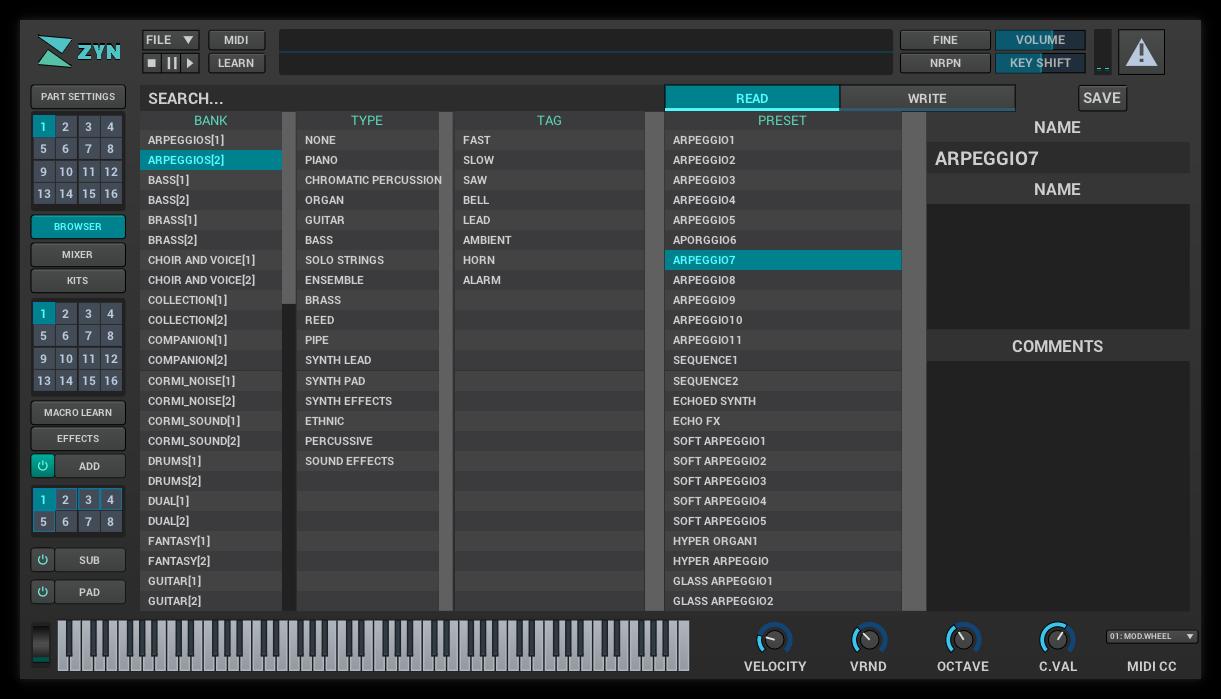Image resolution: width=1221 pixels, height=699 pixels.
Task: Select type CHROMATIC PERCUSSION
Action: (x=368, y=180)
